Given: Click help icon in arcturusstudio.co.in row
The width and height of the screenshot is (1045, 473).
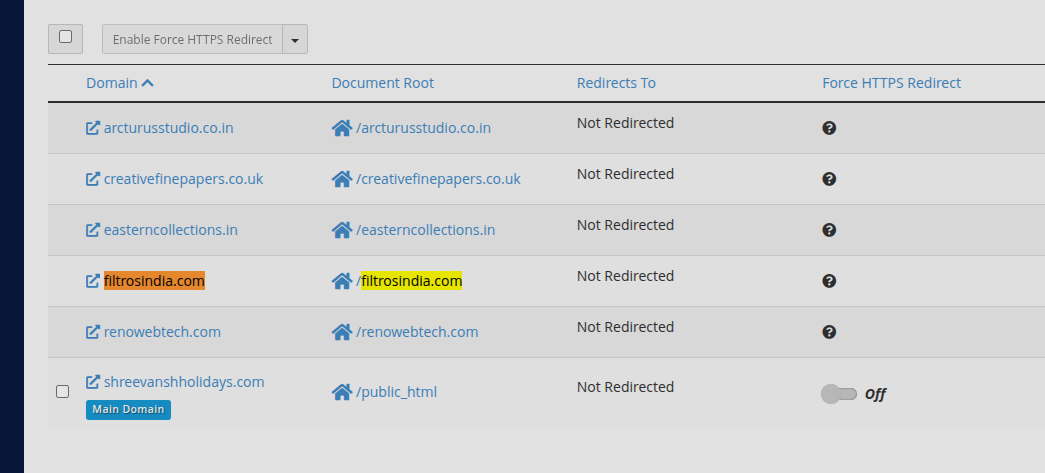Looking at the screenshot, I should (x=829, y=128).
